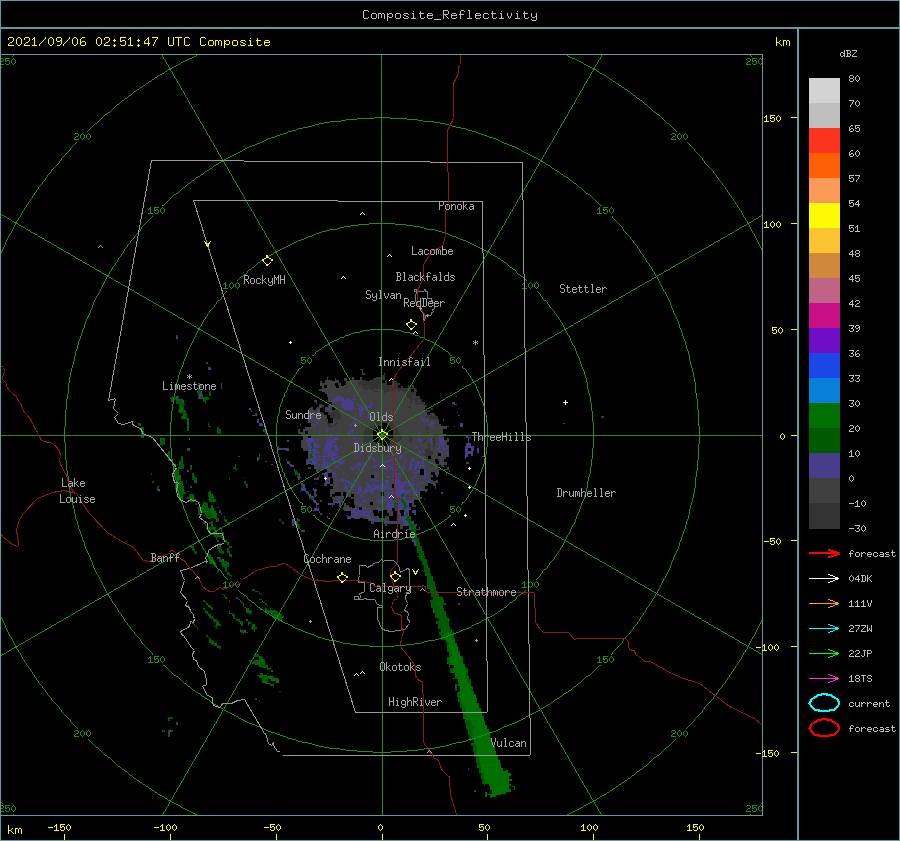Viewport: 900px width, 841px height.
Task: Click the Ponoka city label
Action: pyautogui.click(x=456, y=206)
